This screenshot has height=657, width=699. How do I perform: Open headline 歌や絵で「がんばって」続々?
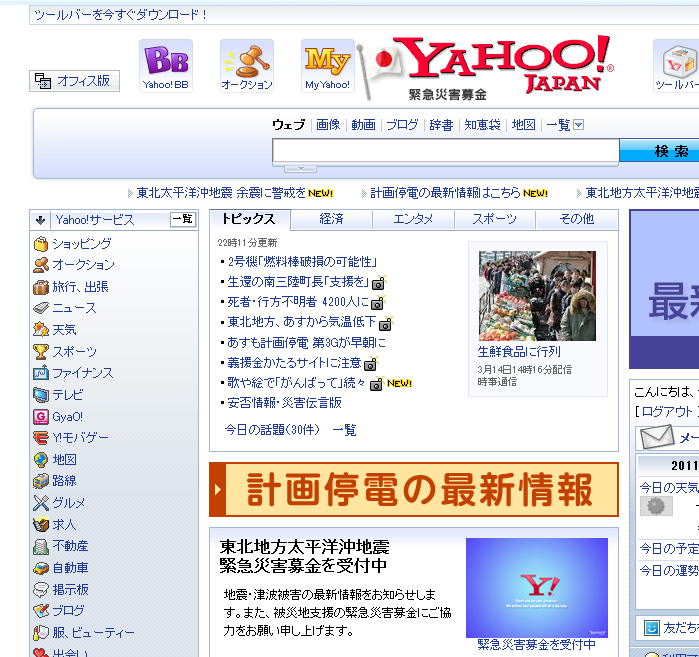tap(296, 383)
